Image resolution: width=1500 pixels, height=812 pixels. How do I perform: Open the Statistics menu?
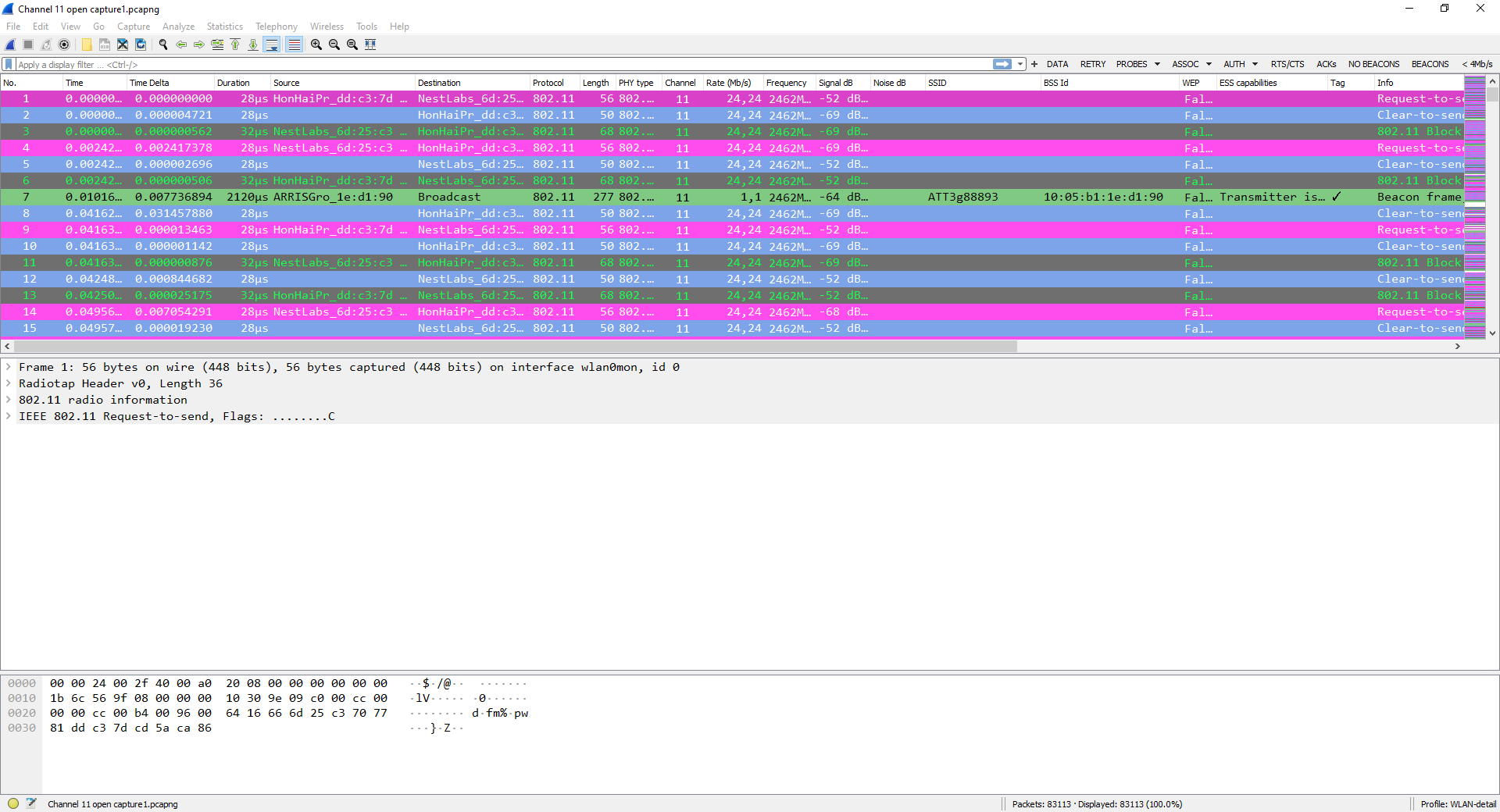pos(224,27)
